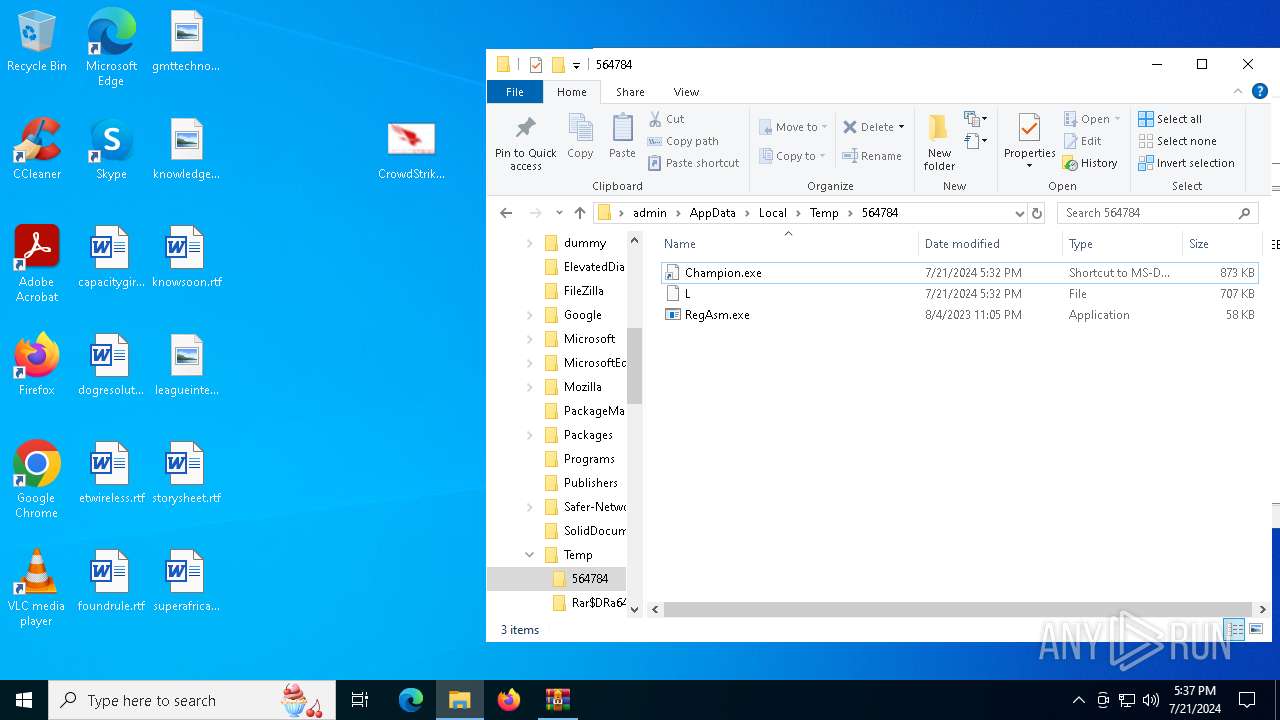Click Invert selection
This screenshot has height=720, width=1280.
pyautogui.click(x=1186, y=163)
